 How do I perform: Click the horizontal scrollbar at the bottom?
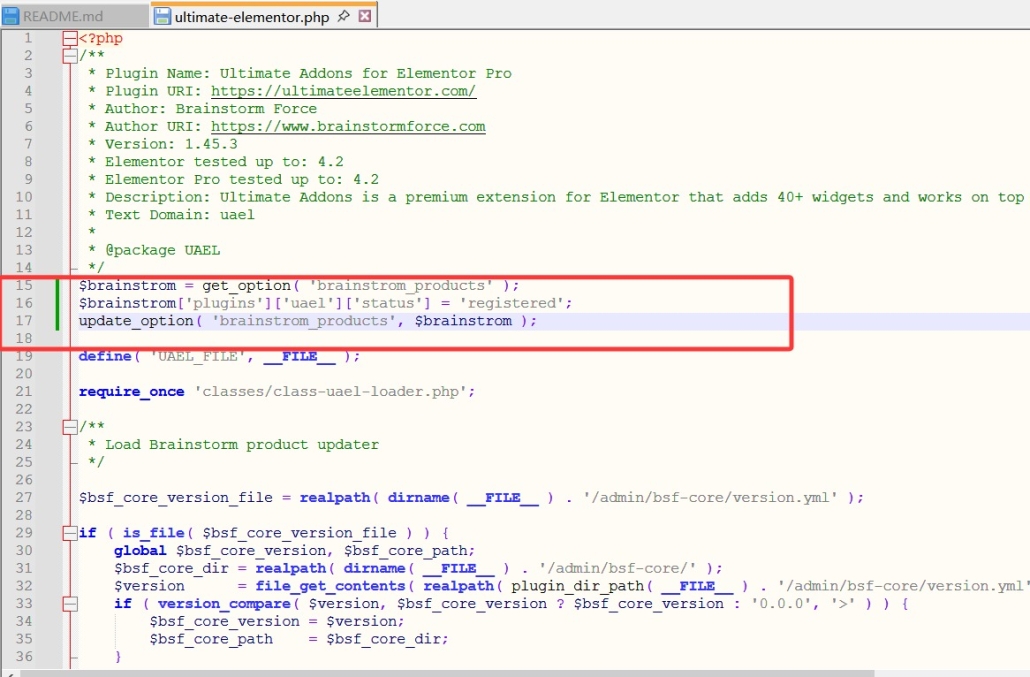pos(447,673)
